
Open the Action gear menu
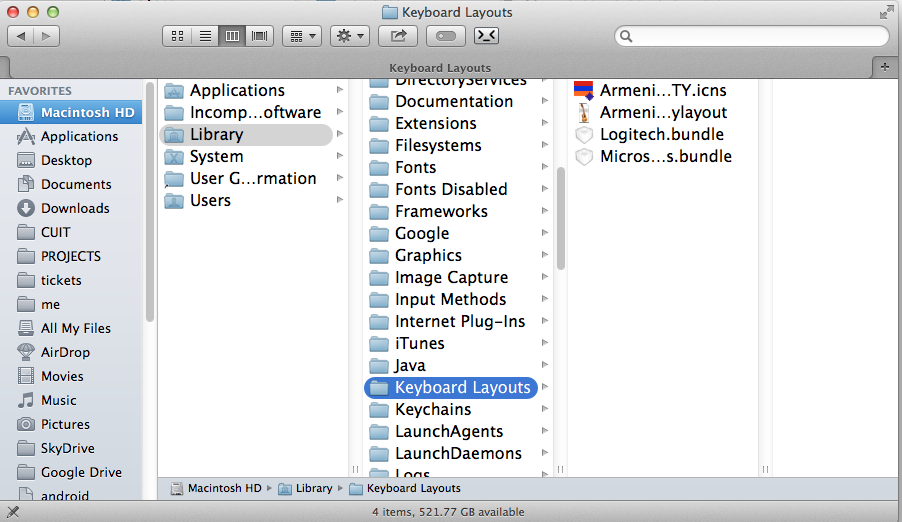coord(350,36)
